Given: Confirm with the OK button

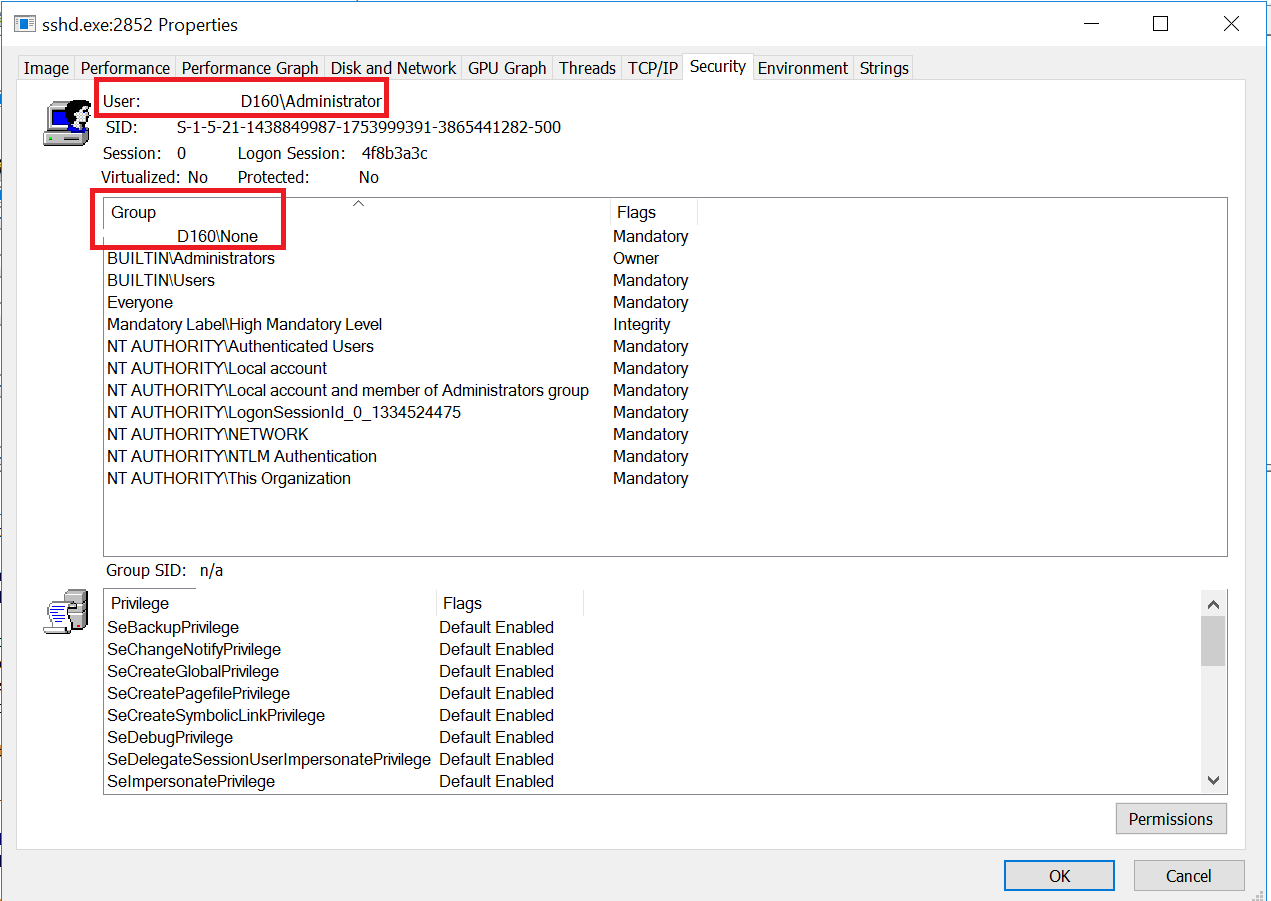Looking at the screenshot, I should 1058,875.
